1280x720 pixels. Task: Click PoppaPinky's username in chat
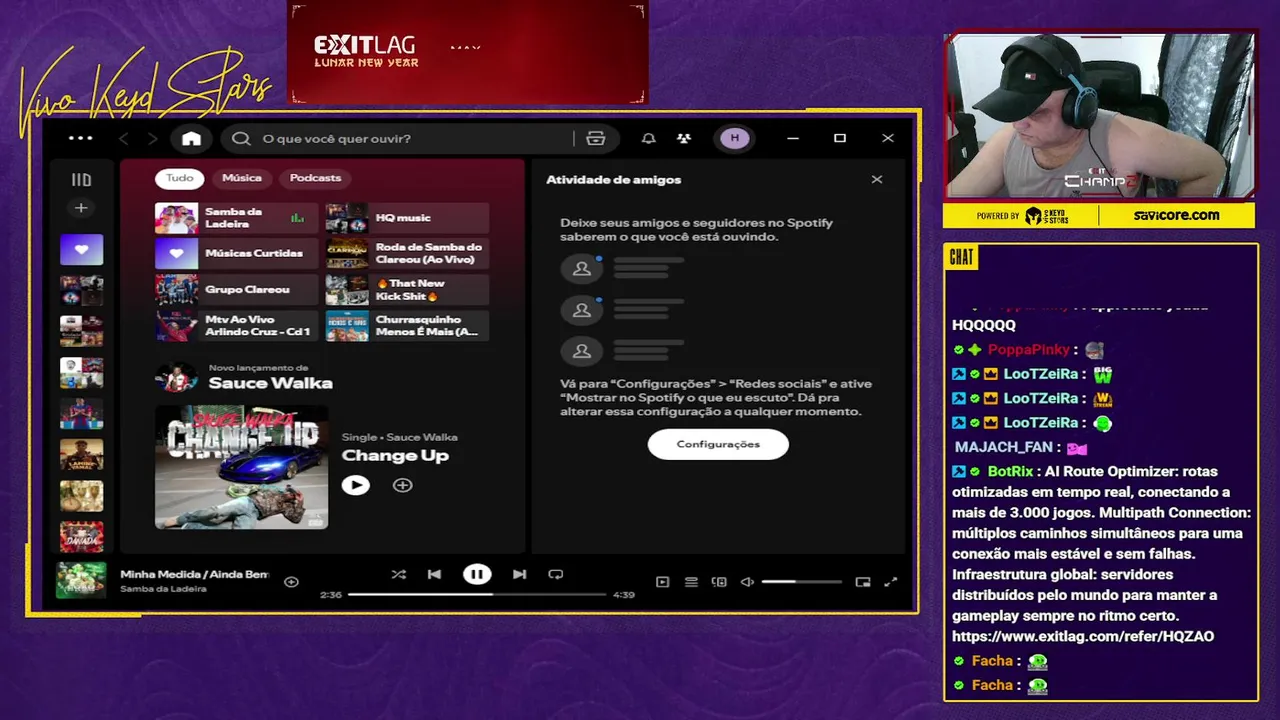click(x=1029, y=350)
